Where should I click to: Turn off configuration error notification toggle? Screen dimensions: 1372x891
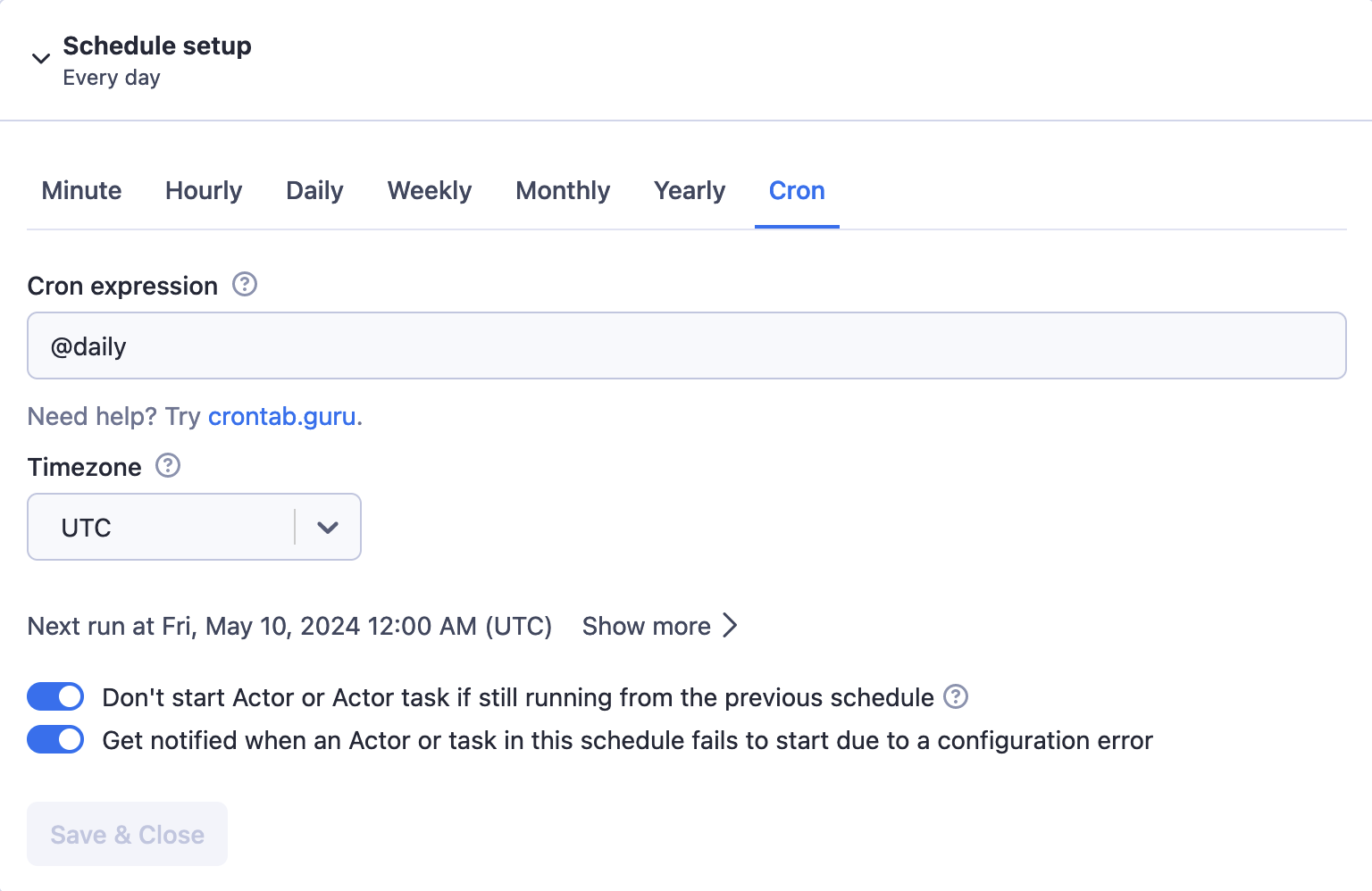pyautogui.click(x=55, y=739)
